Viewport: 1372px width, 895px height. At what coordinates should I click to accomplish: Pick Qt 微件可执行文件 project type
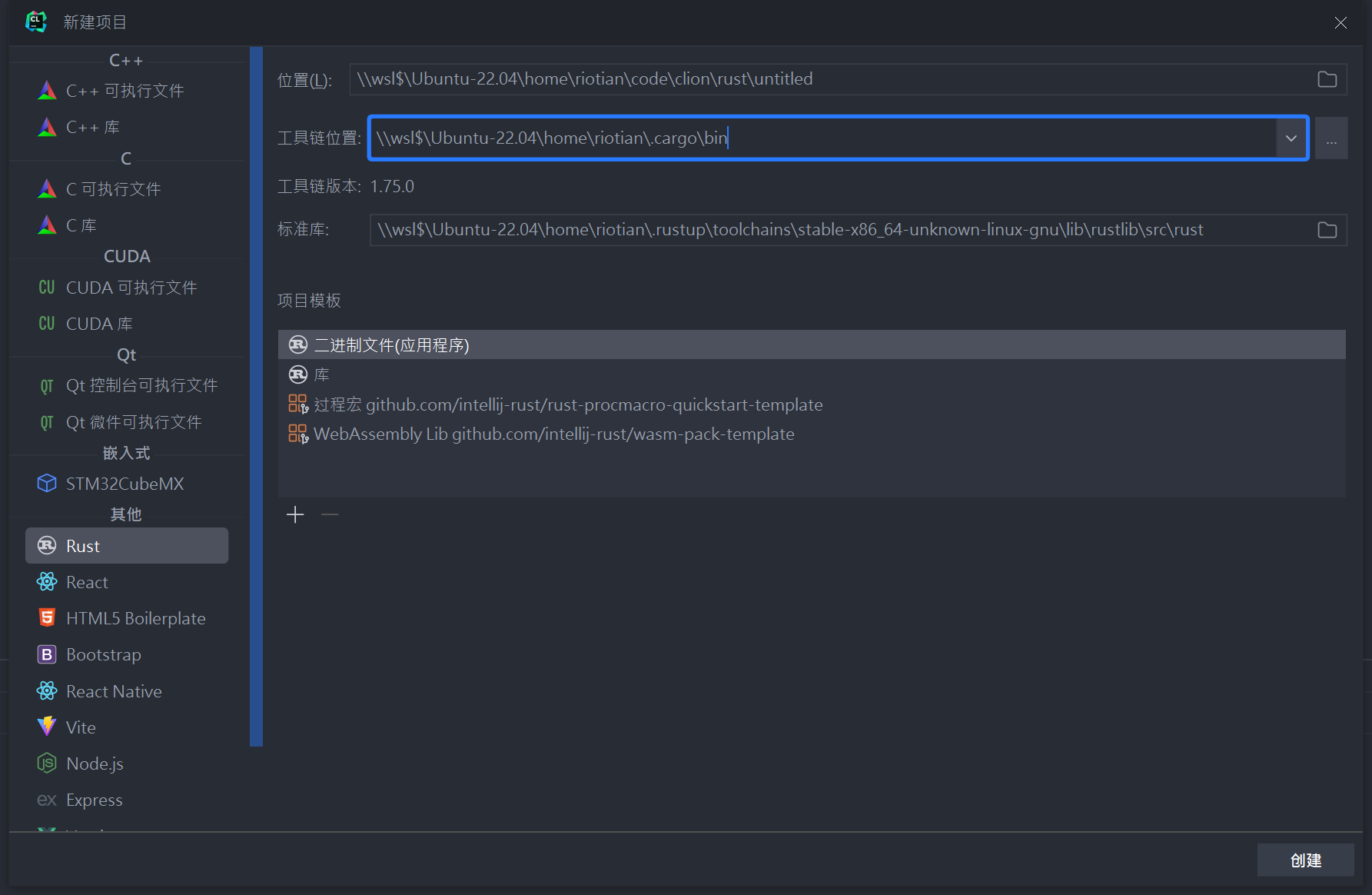(x=127, y=422)
